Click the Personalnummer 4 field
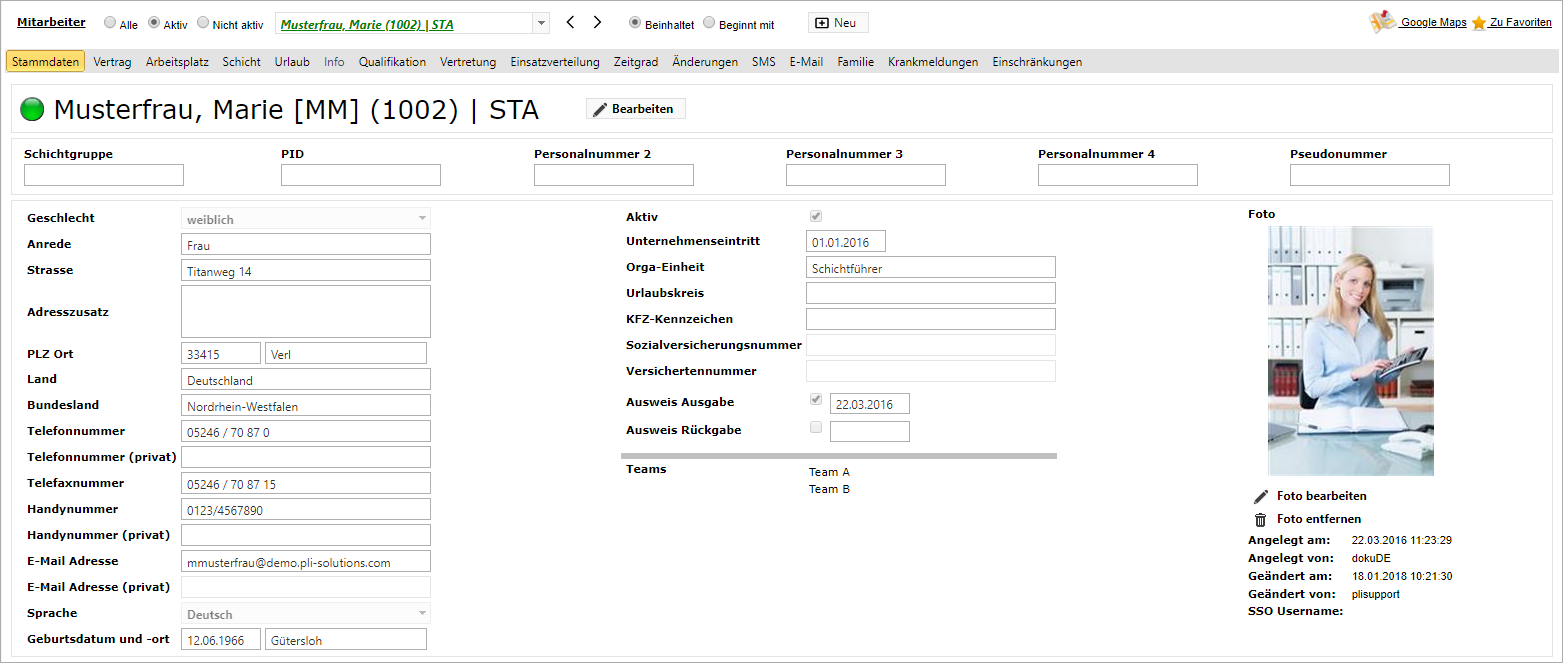1563x663 pixels. tap(1118, 175)
